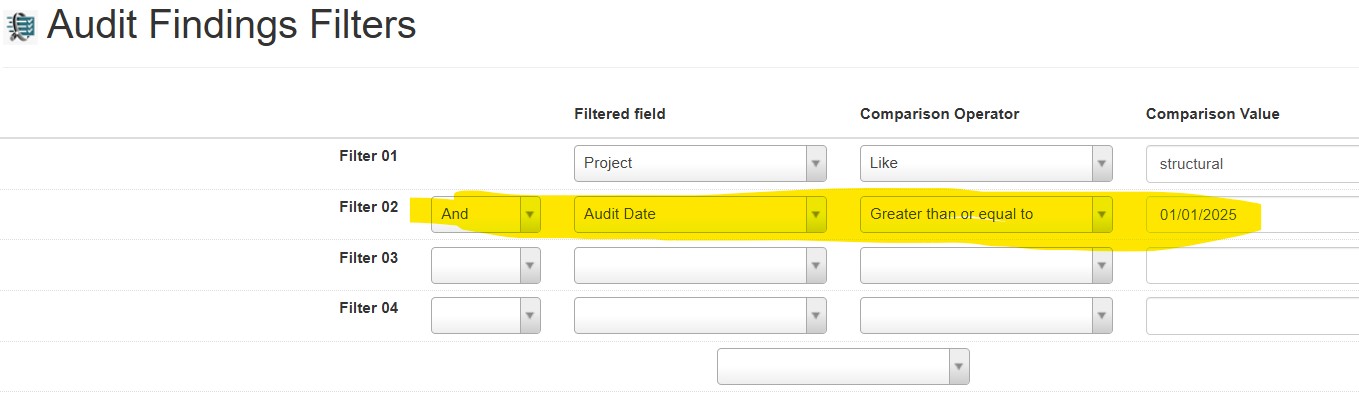The image size is (1359, 404).
Task: Open Filter 02 logical operator dropdown showing And
Action: [x=486, y=214]
